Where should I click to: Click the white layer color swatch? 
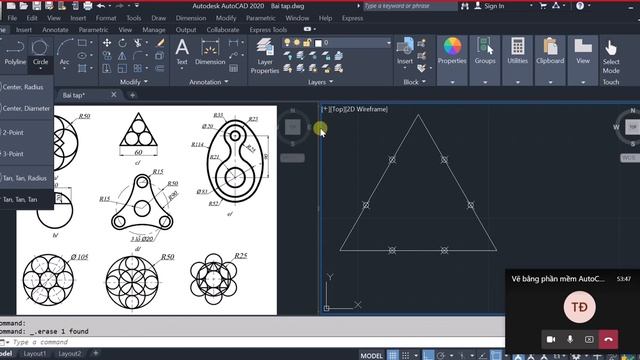coord(318,43)
